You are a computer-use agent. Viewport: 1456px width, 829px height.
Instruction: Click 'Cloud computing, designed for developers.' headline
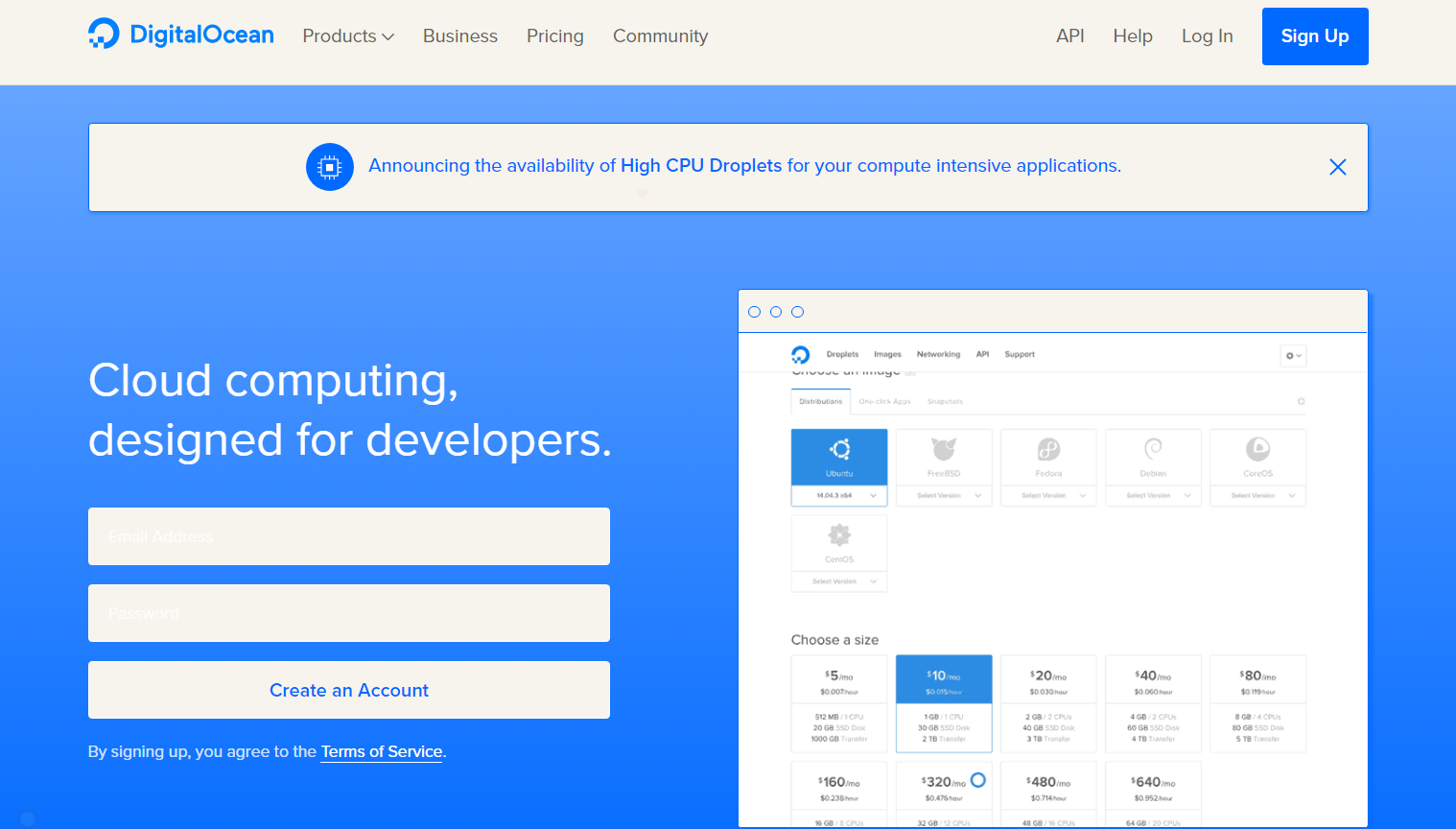[x=350, y=410]
